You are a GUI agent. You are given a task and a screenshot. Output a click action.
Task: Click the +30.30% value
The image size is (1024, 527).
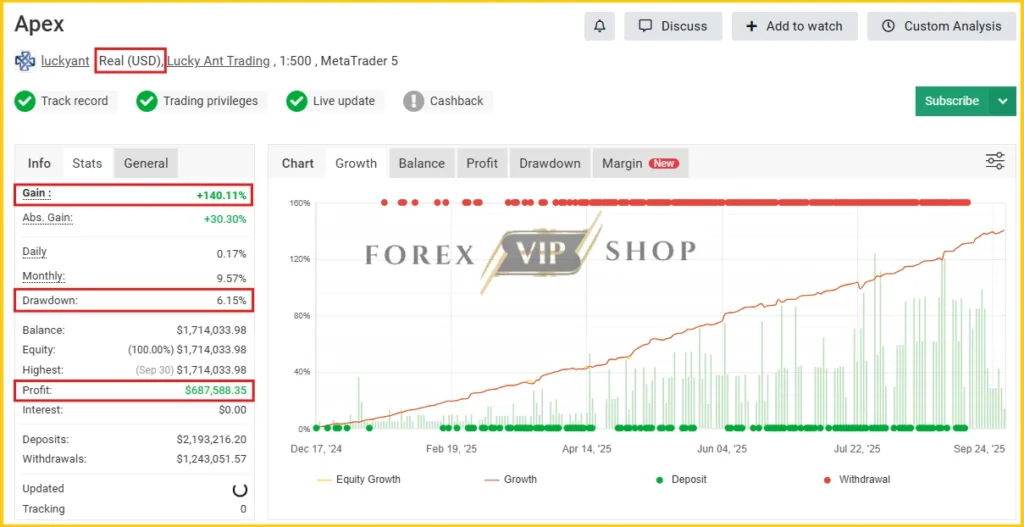click(x=225, y=219)
